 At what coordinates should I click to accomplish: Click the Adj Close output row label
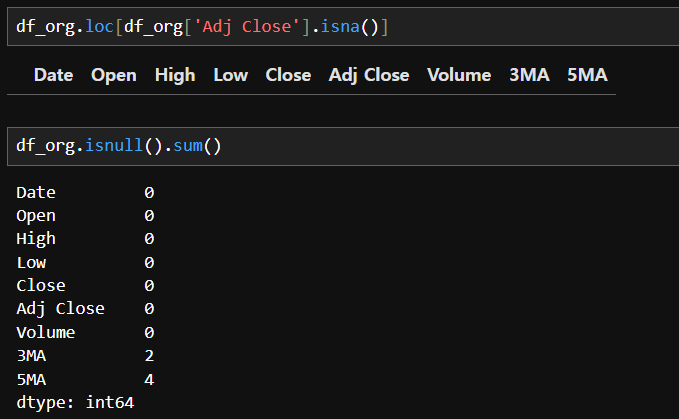61,309
